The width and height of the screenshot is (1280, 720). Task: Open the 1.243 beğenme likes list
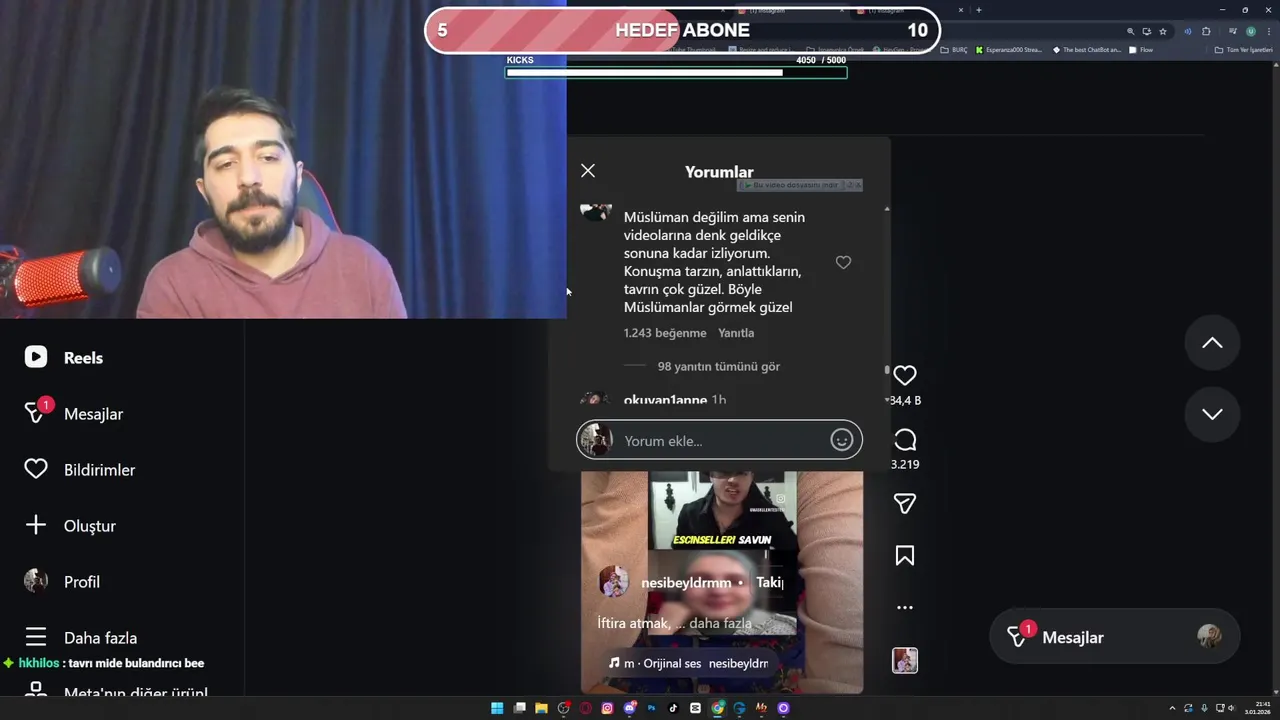(665, 333)
